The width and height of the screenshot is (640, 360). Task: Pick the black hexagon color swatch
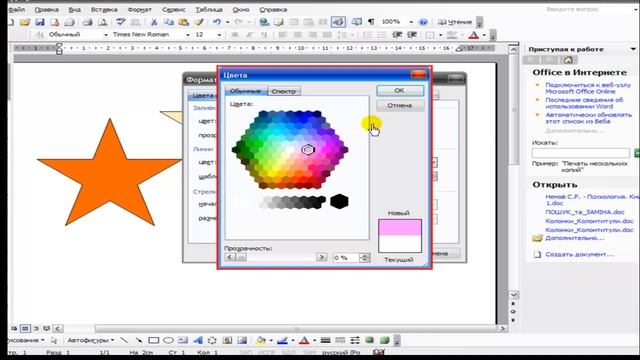pos(339,201)
